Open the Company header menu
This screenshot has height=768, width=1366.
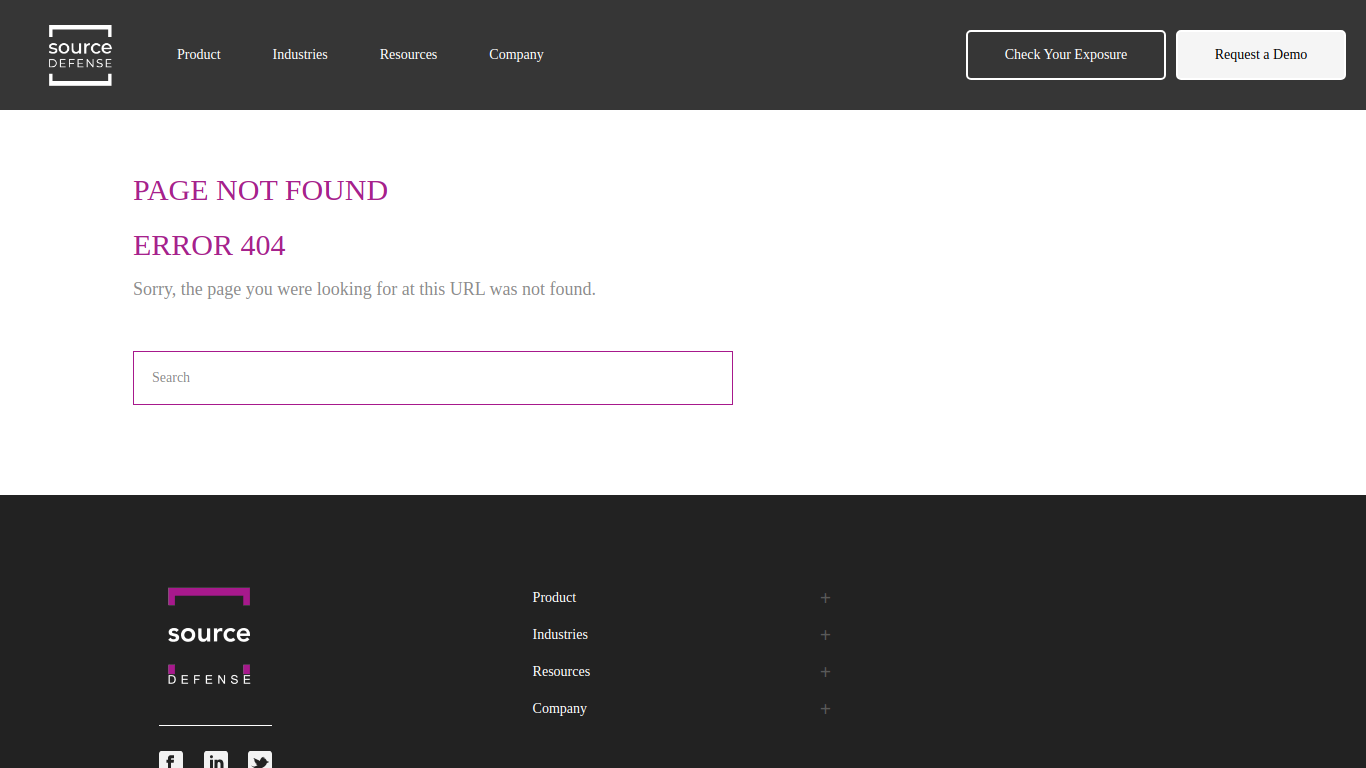click(516, 55)
